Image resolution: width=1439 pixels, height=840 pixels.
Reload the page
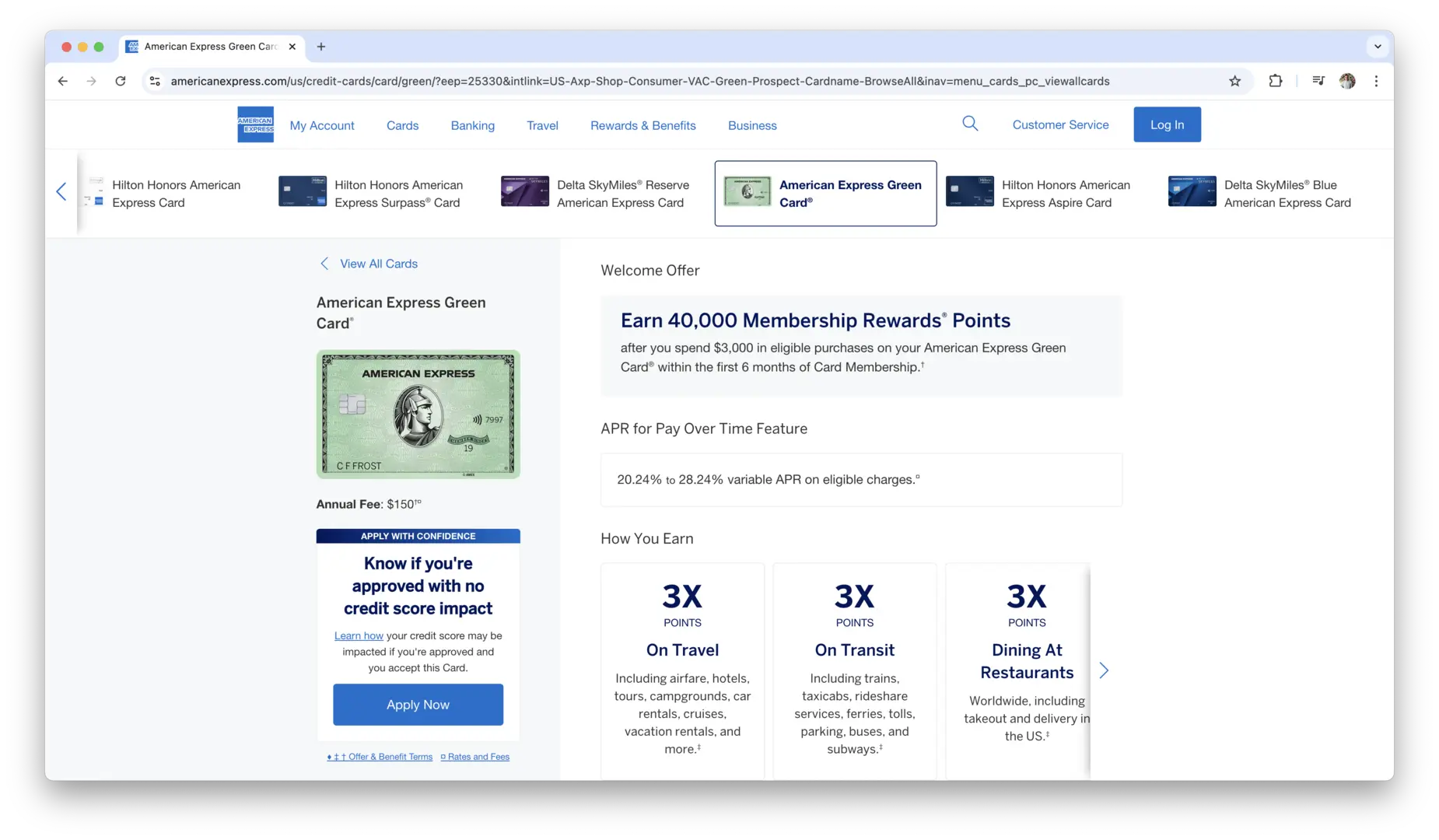coord(121,81)
